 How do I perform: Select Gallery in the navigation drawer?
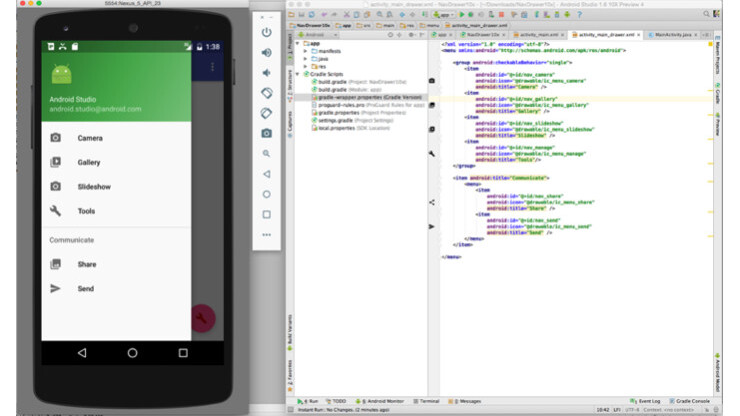click(x=89, y=162)
